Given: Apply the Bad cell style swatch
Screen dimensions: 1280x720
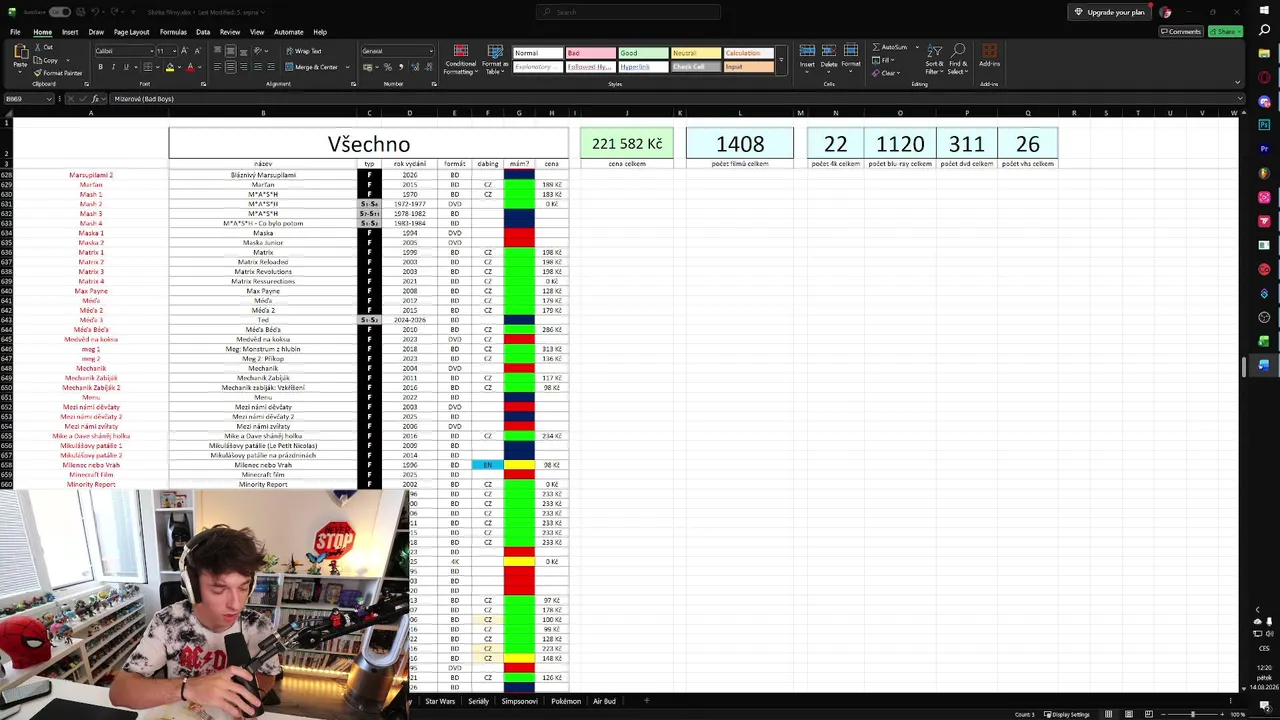Looking at the screenshot, I should [x=590, y=53].
